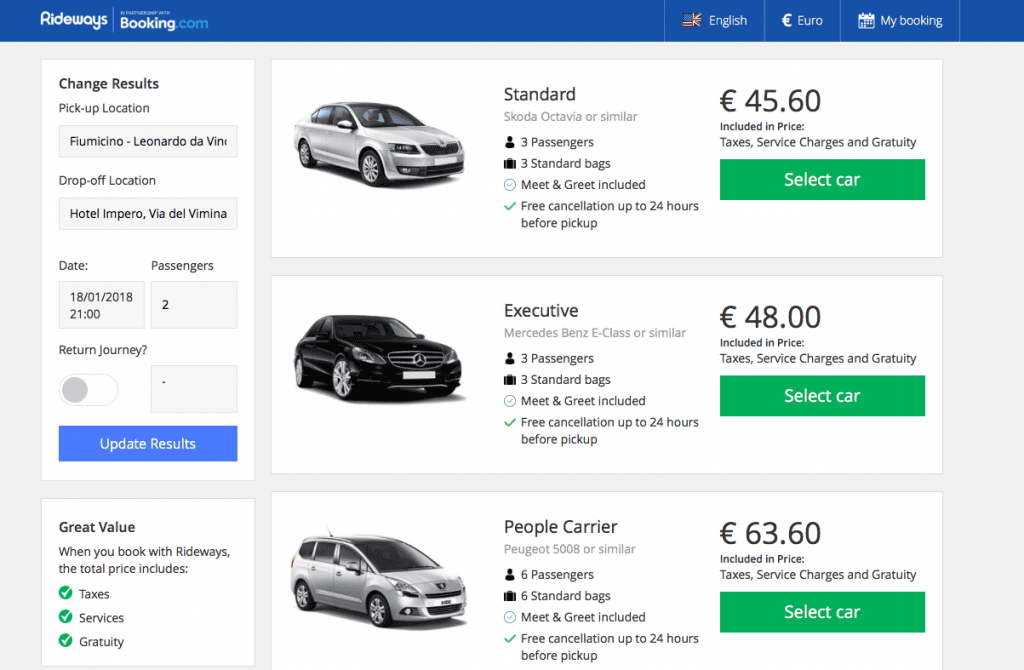Viewport: 1024px width, 670px height.
Task: Toggle the Return Journey switch
Action: click(x=88, y=390)
